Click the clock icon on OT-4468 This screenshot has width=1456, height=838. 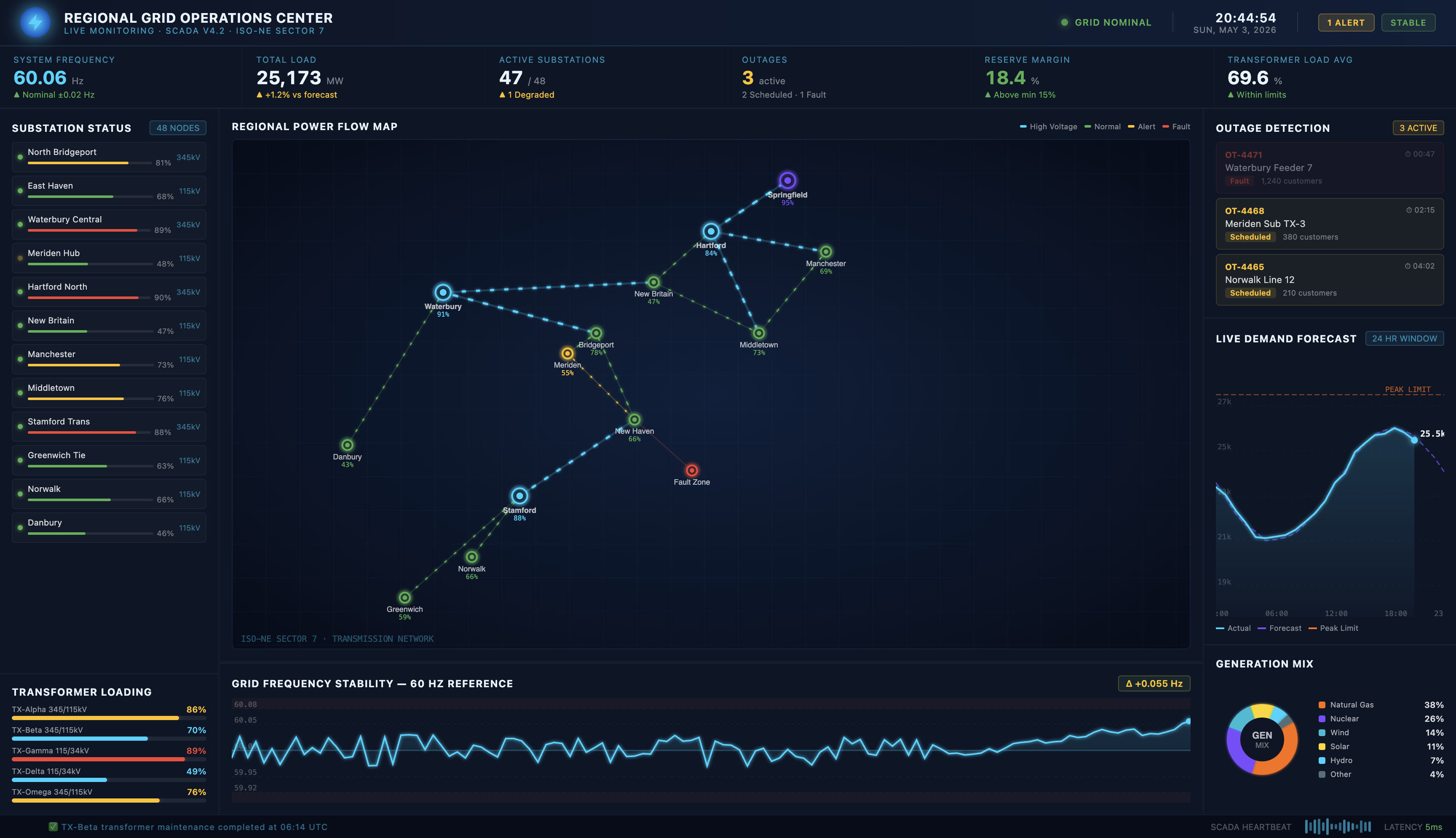[x=1408, y=210]
